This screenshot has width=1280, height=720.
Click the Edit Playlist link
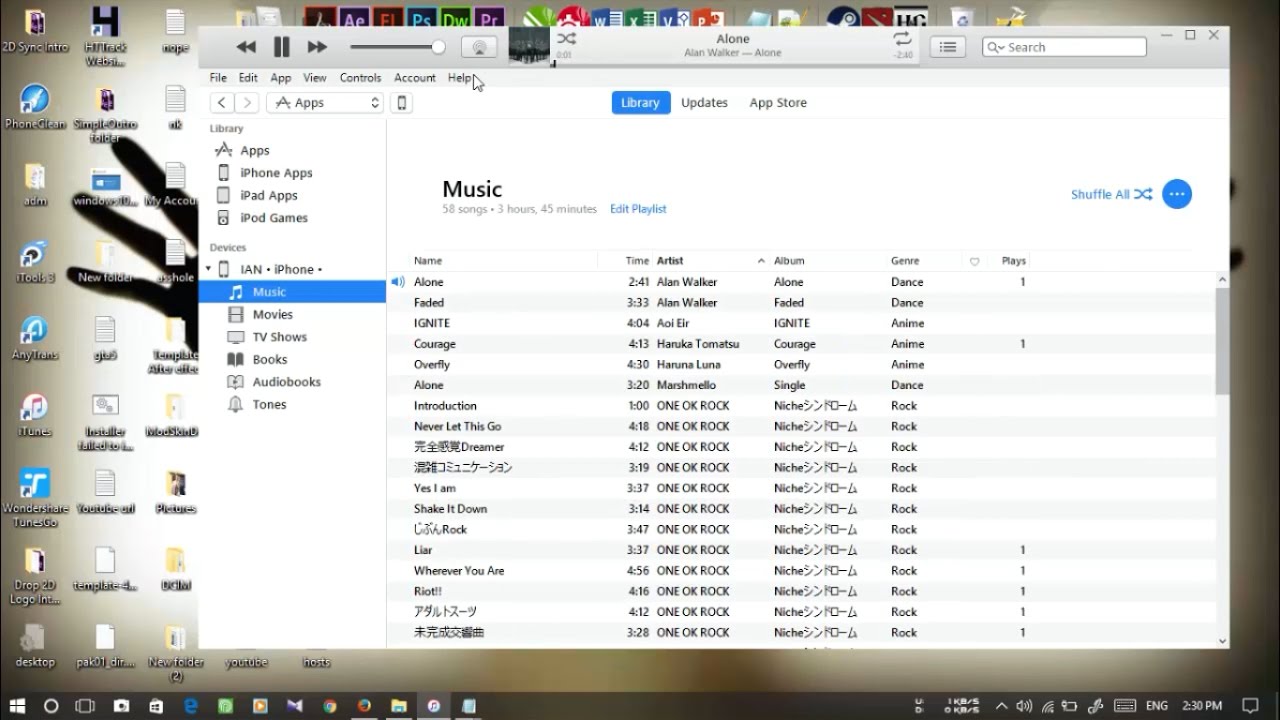tap(638, 209)
